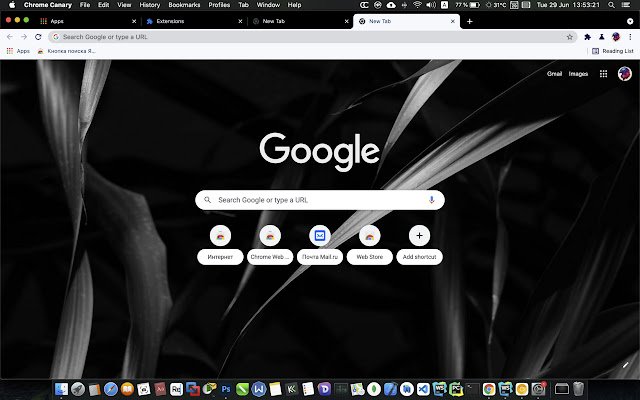The image size is (640, 400).
Task: Open the Tab menu
Action: point(243,5)
